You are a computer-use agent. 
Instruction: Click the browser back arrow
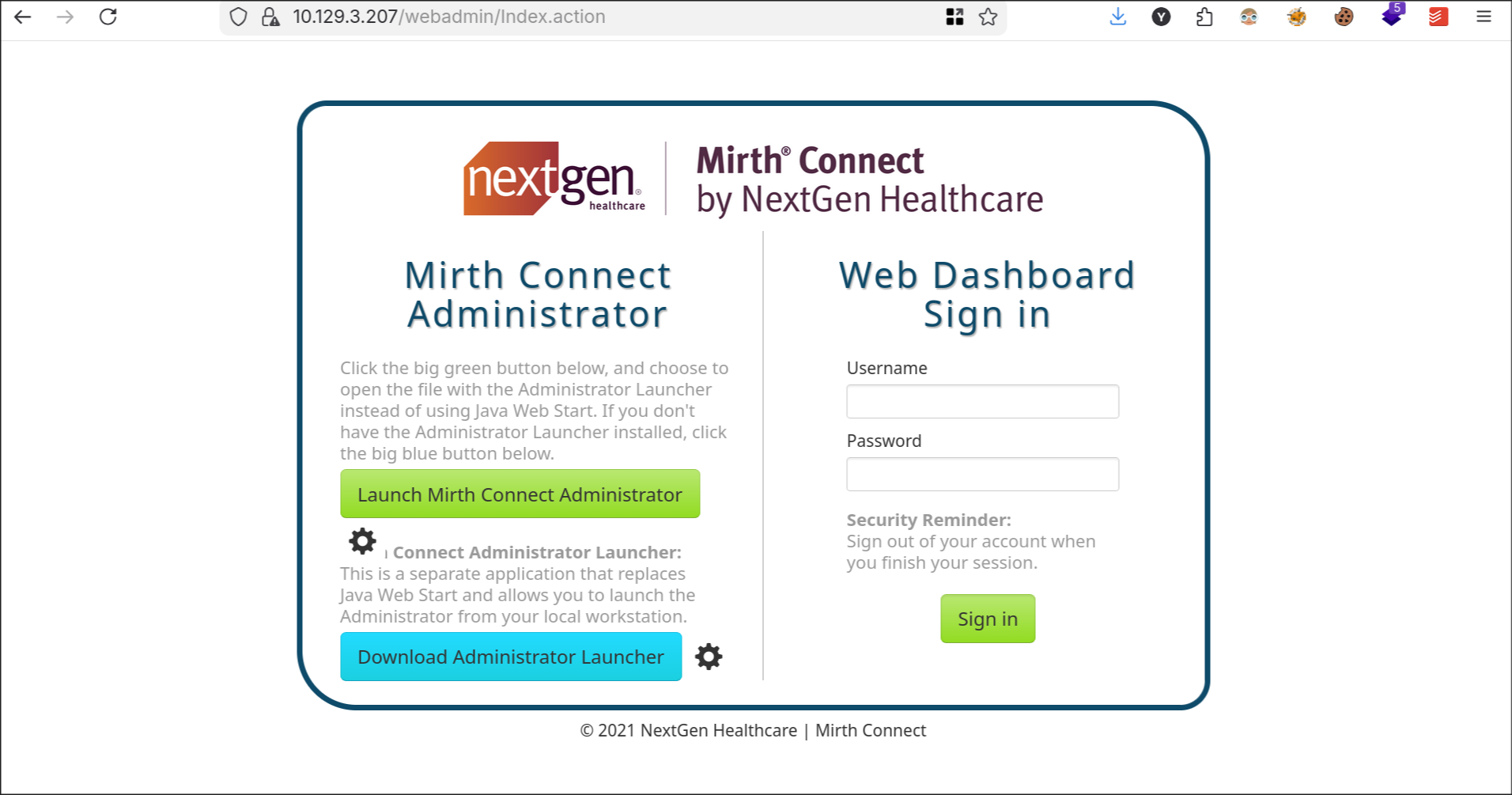pos(22,17)
